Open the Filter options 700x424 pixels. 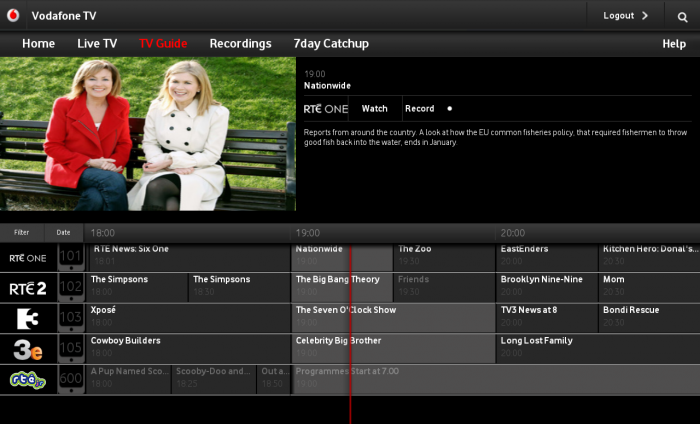point(21,233)
